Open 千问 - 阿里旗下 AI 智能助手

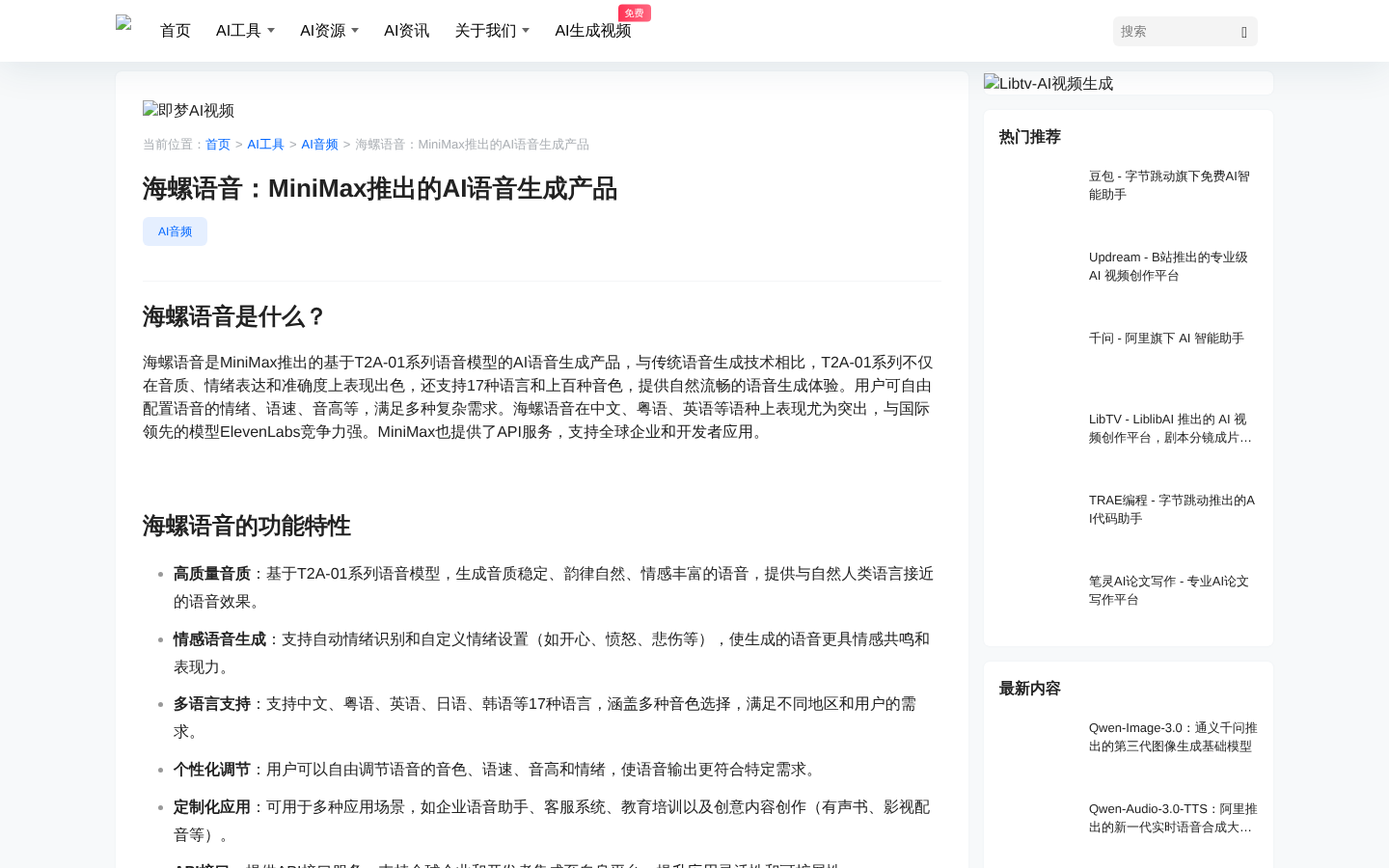(x=1166, y=339)
